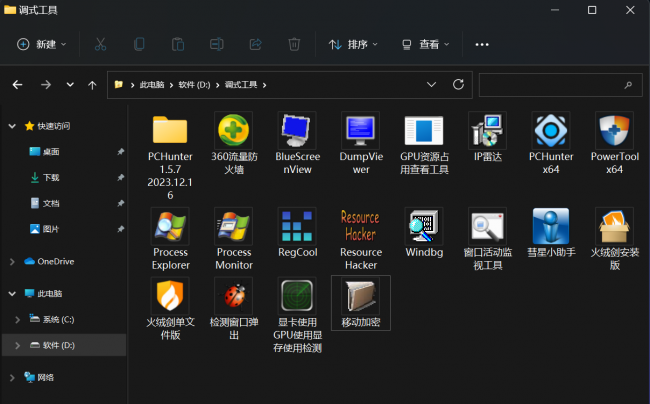This screenshot has width=650, height=404.
Task: Select the 检测窗口弹出 ladybug icon
Action: (234, 296)
